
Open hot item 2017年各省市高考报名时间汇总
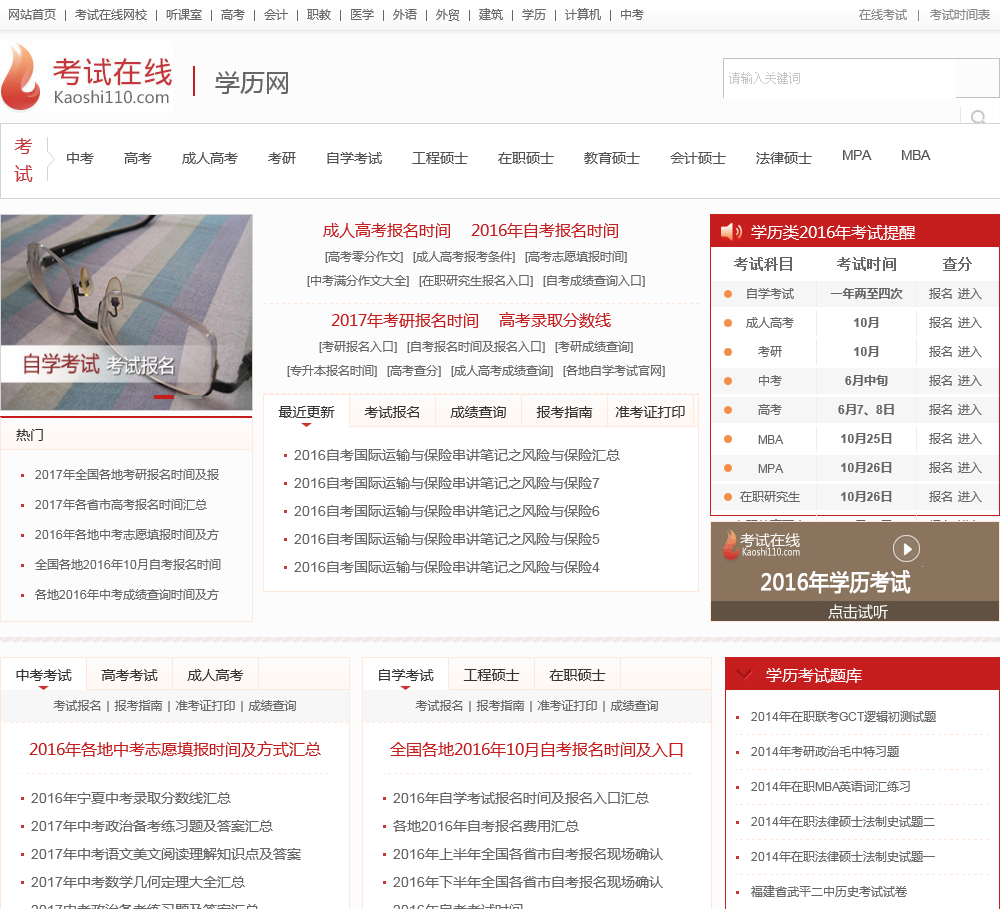tap(121, 505)
